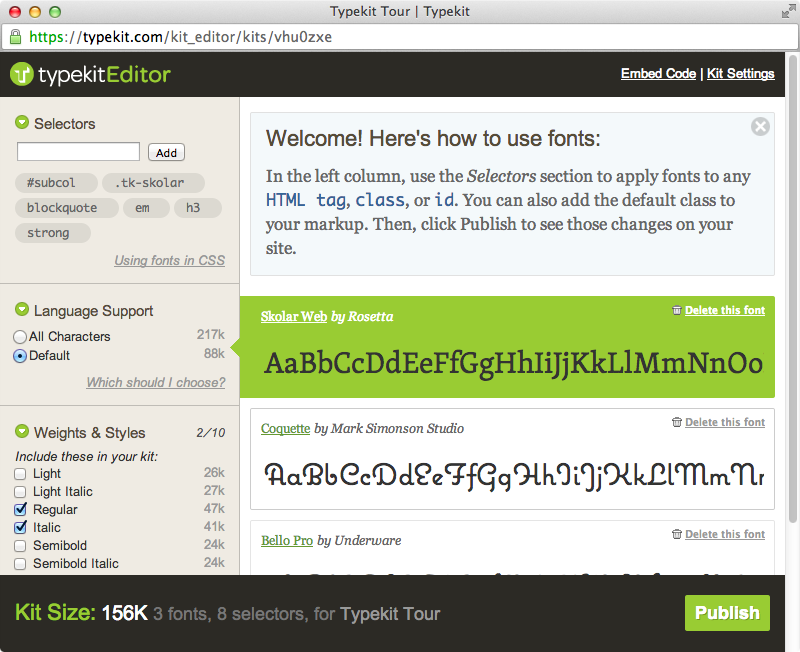Uncheck the Italic style checkbox
800x652 pixels.
20,527
